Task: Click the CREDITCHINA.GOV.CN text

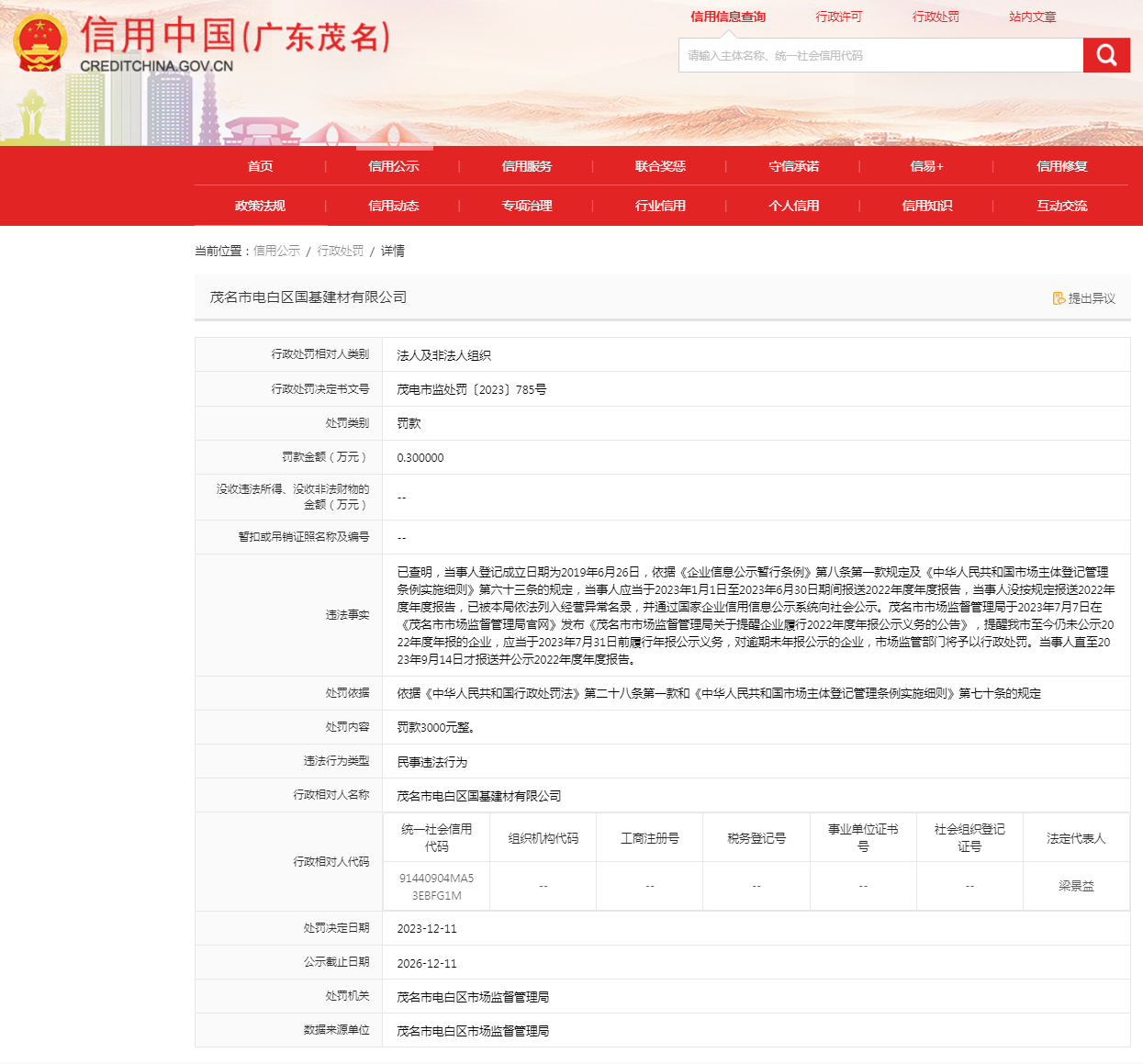Action: [x=156, y=66]
